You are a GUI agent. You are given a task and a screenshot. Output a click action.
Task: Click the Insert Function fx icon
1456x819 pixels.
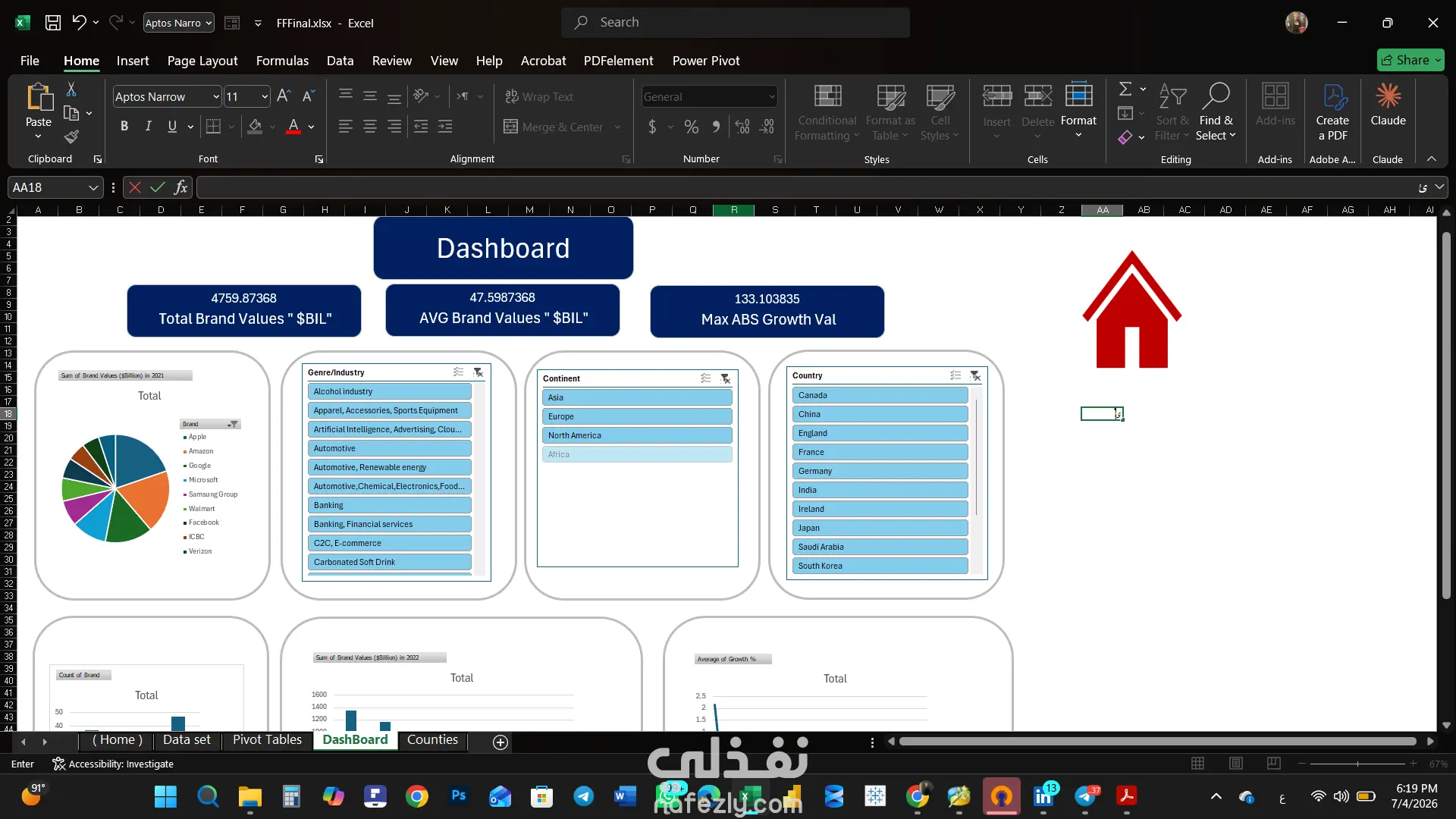click(180, 187)
